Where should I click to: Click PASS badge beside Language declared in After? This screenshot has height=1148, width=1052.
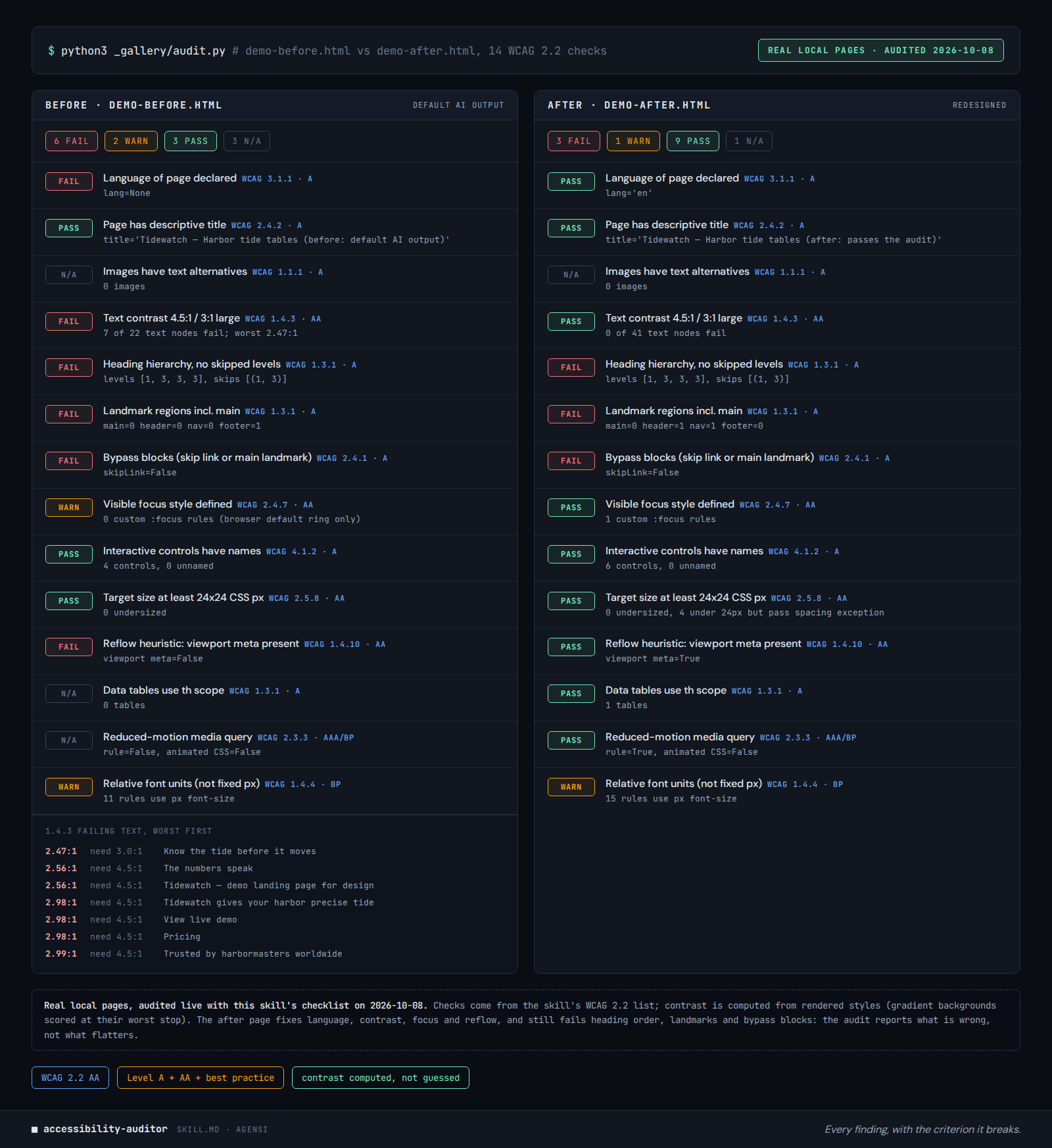pos(571,181)
